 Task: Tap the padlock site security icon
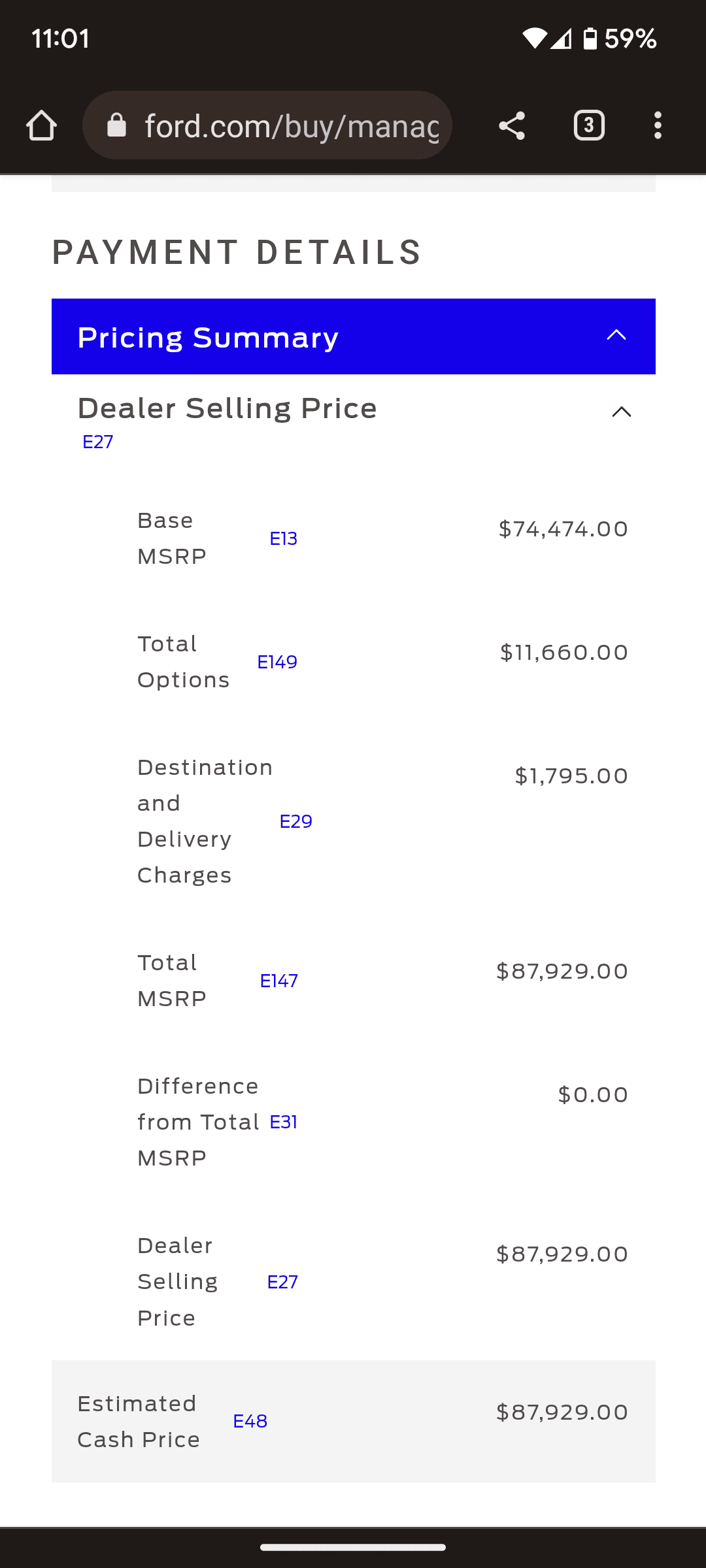click(116, 125)
